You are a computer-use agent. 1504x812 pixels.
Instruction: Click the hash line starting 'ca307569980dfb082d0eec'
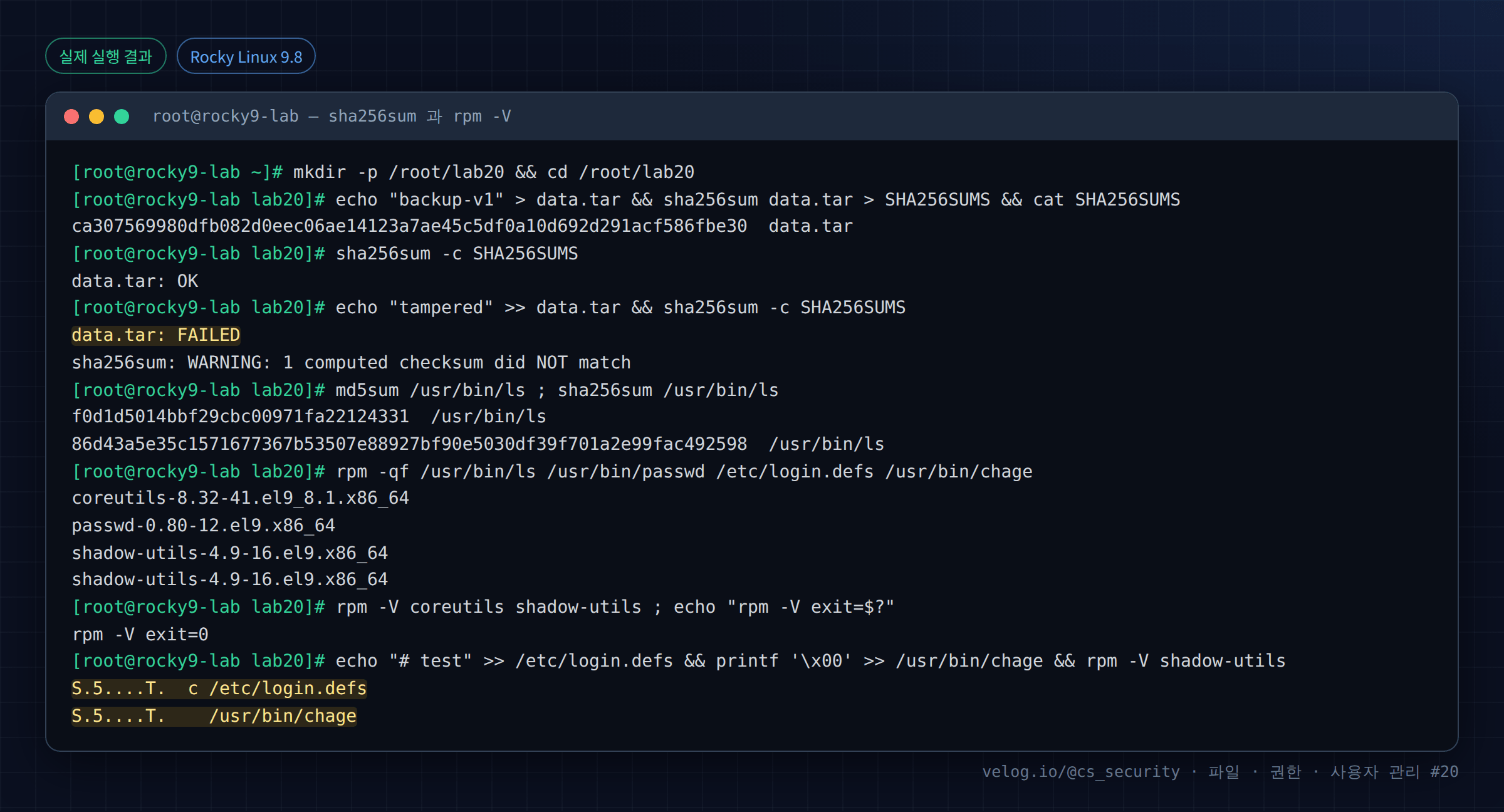(462, 226)
